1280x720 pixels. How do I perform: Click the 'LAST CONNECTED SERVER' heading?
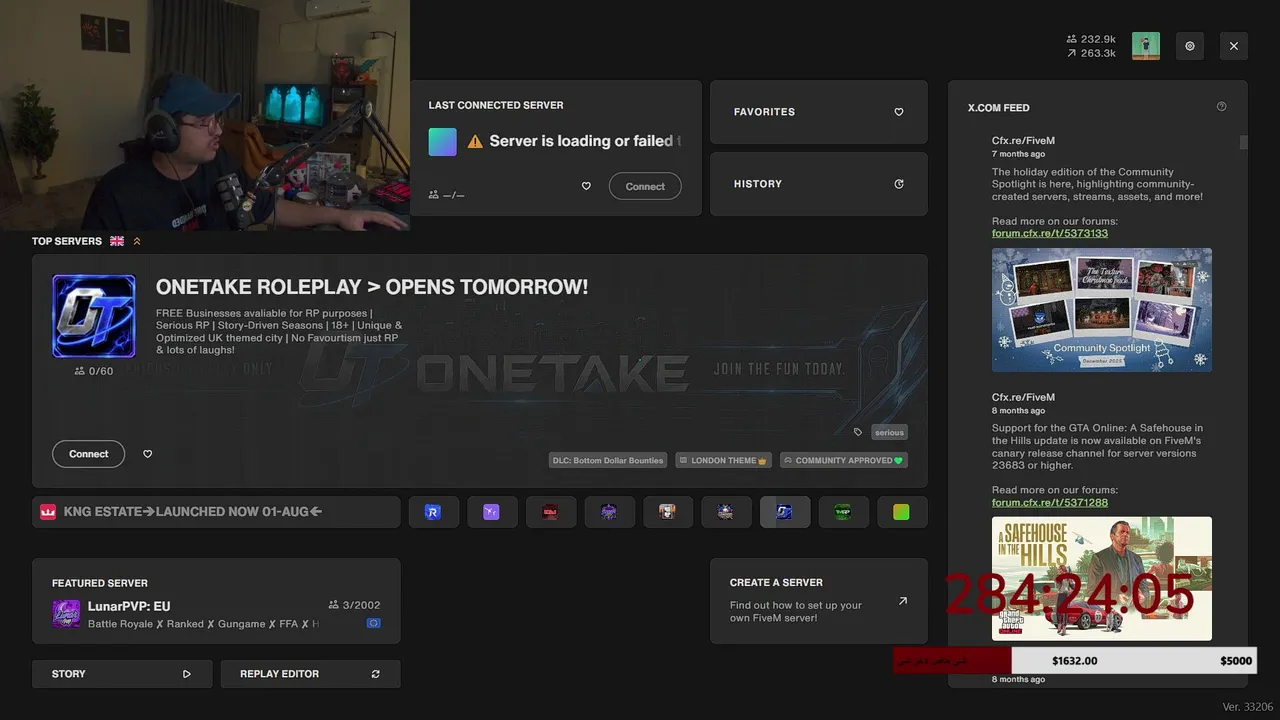496,105
